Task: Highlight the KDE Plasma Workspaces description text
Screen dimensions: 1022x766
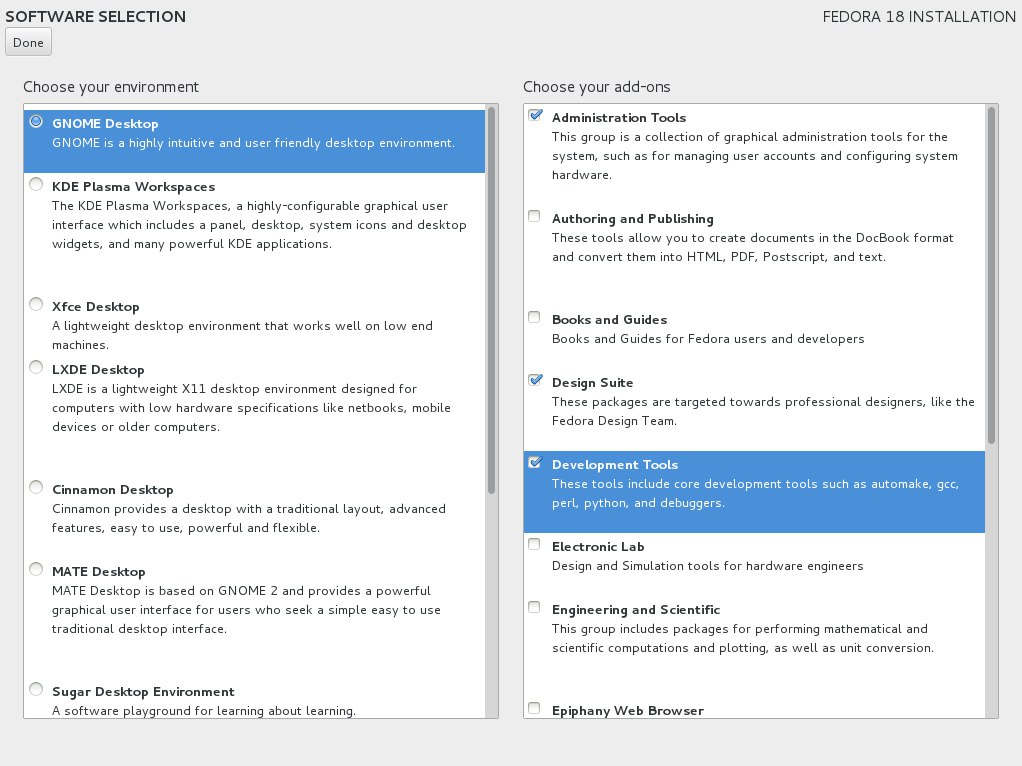Action: coord(259,225)
